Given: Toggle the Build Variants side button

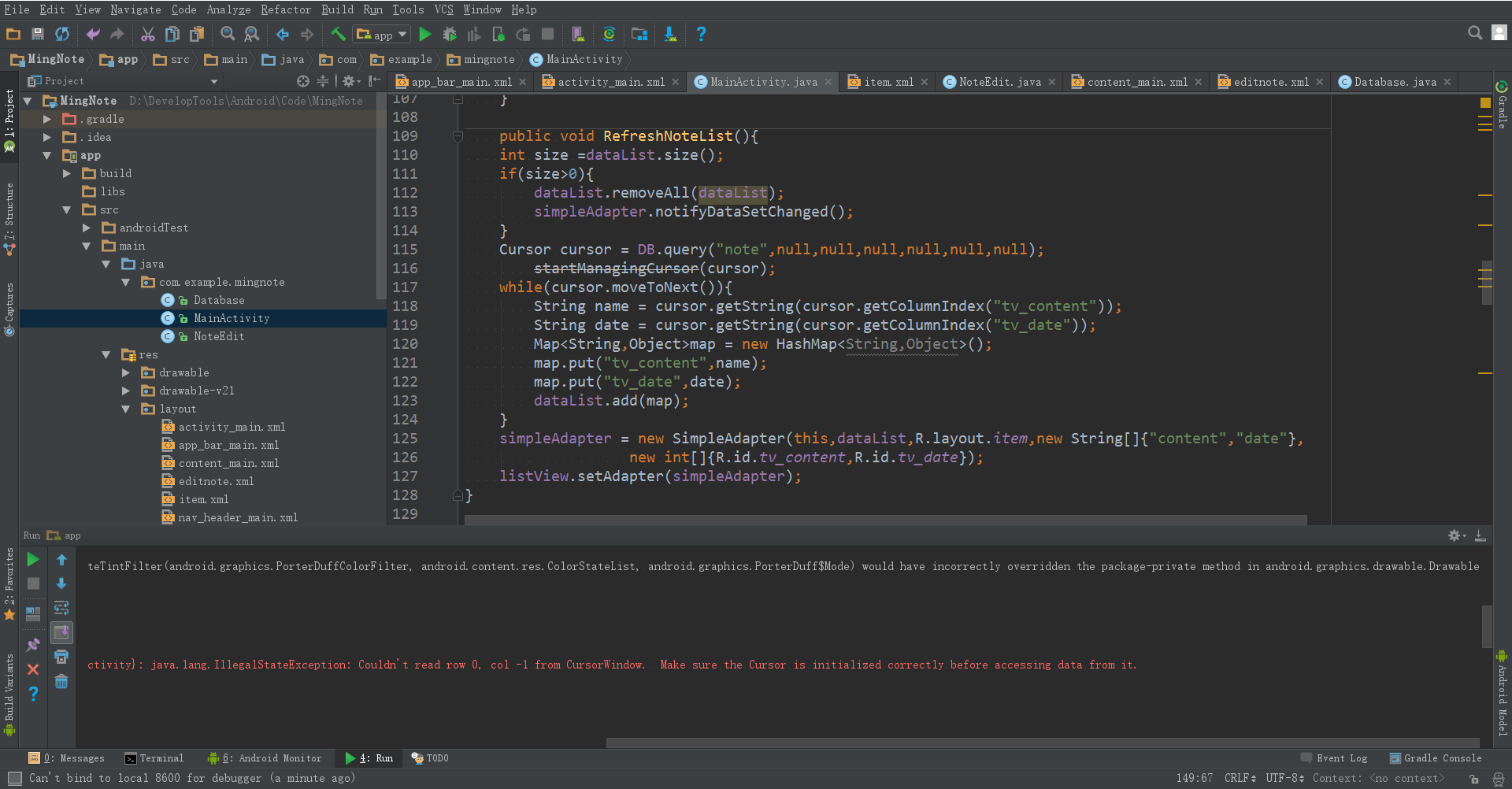Looking at the screenshot, I should (x=9, y=693).
